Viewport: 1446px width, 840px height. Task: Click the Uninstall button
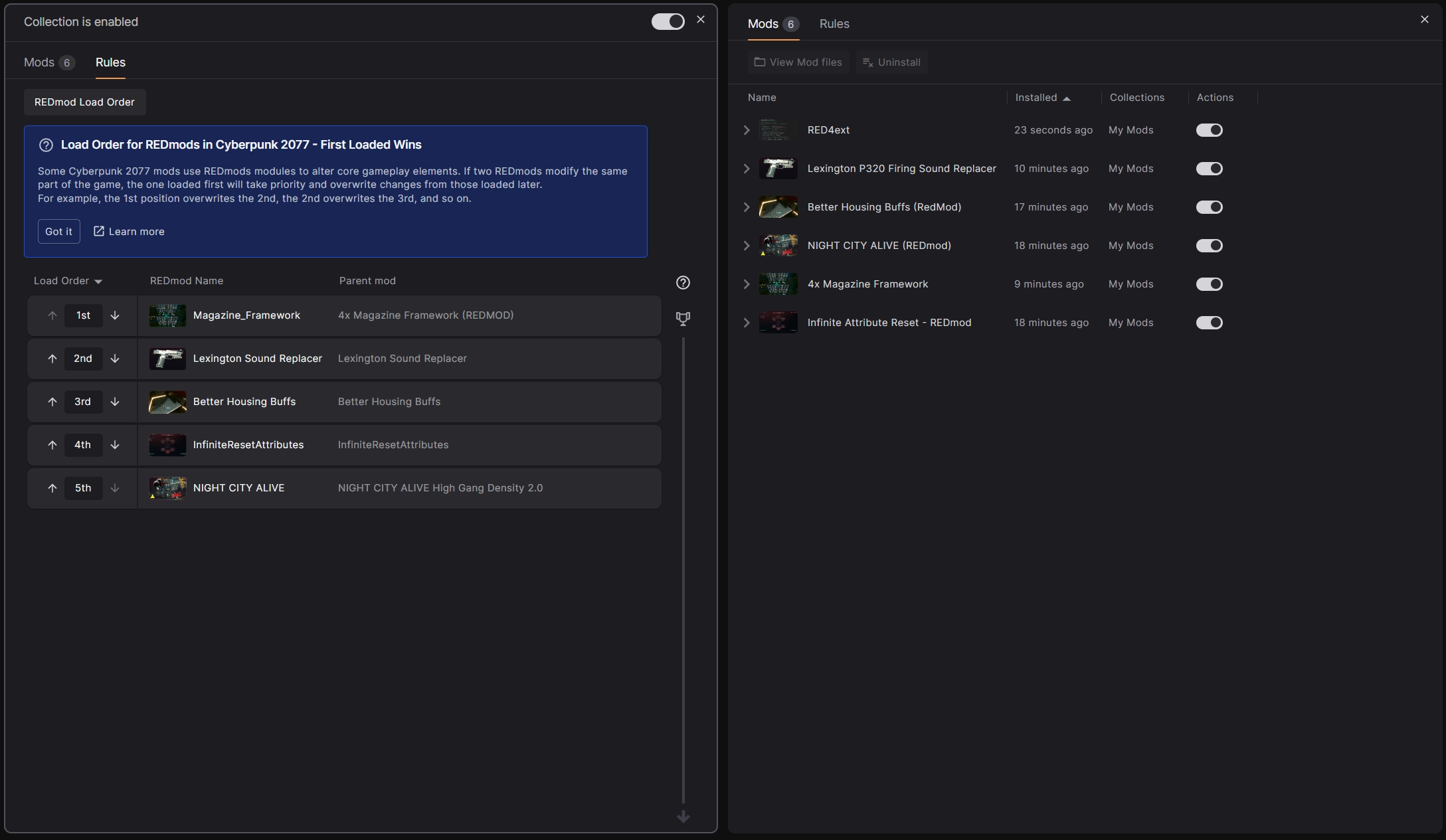coord(891,62)
